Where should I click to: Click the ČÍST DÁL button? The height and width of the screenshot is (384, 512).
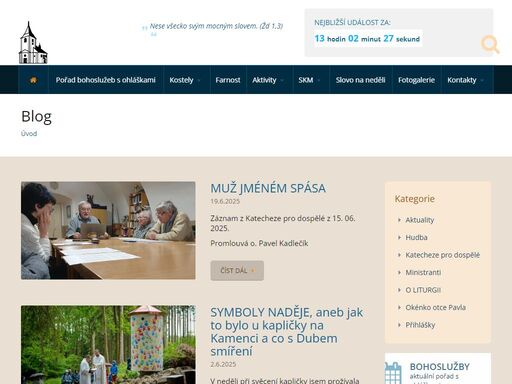[237, 270]
